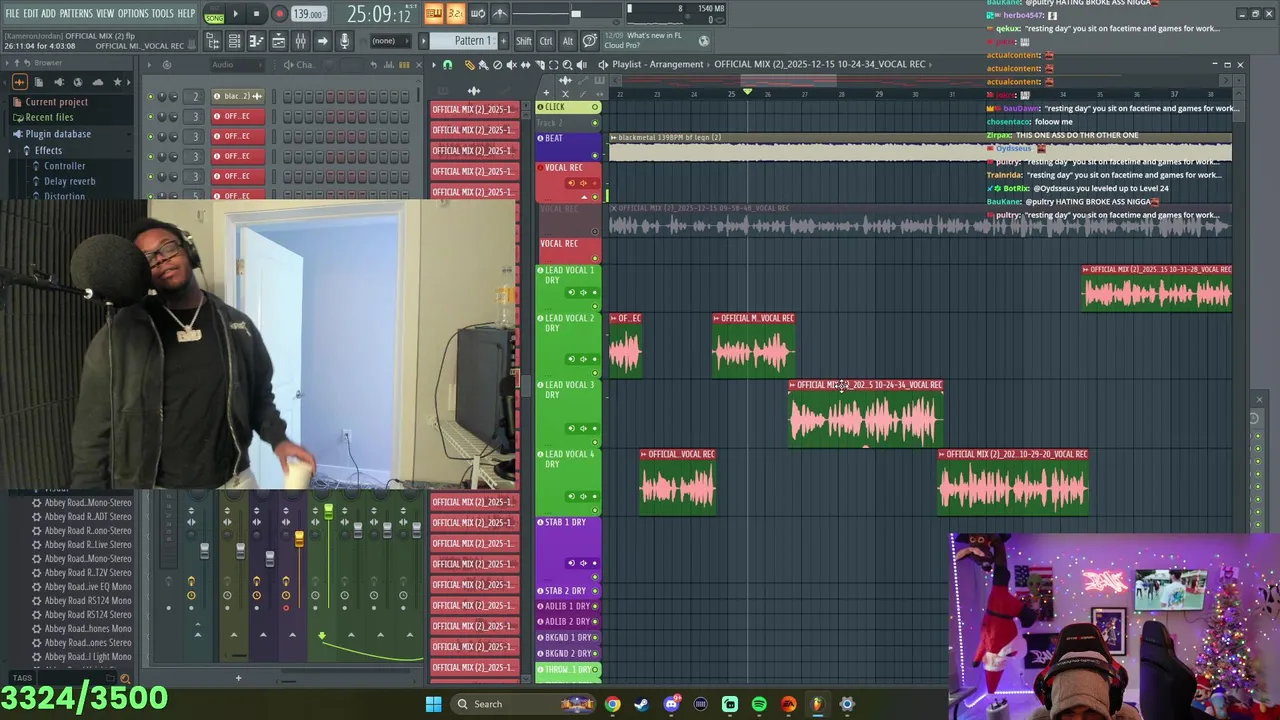Click the yellow mixer fader handle
The height and width of the screenshot is (720, 1280).
coord(298,540)
